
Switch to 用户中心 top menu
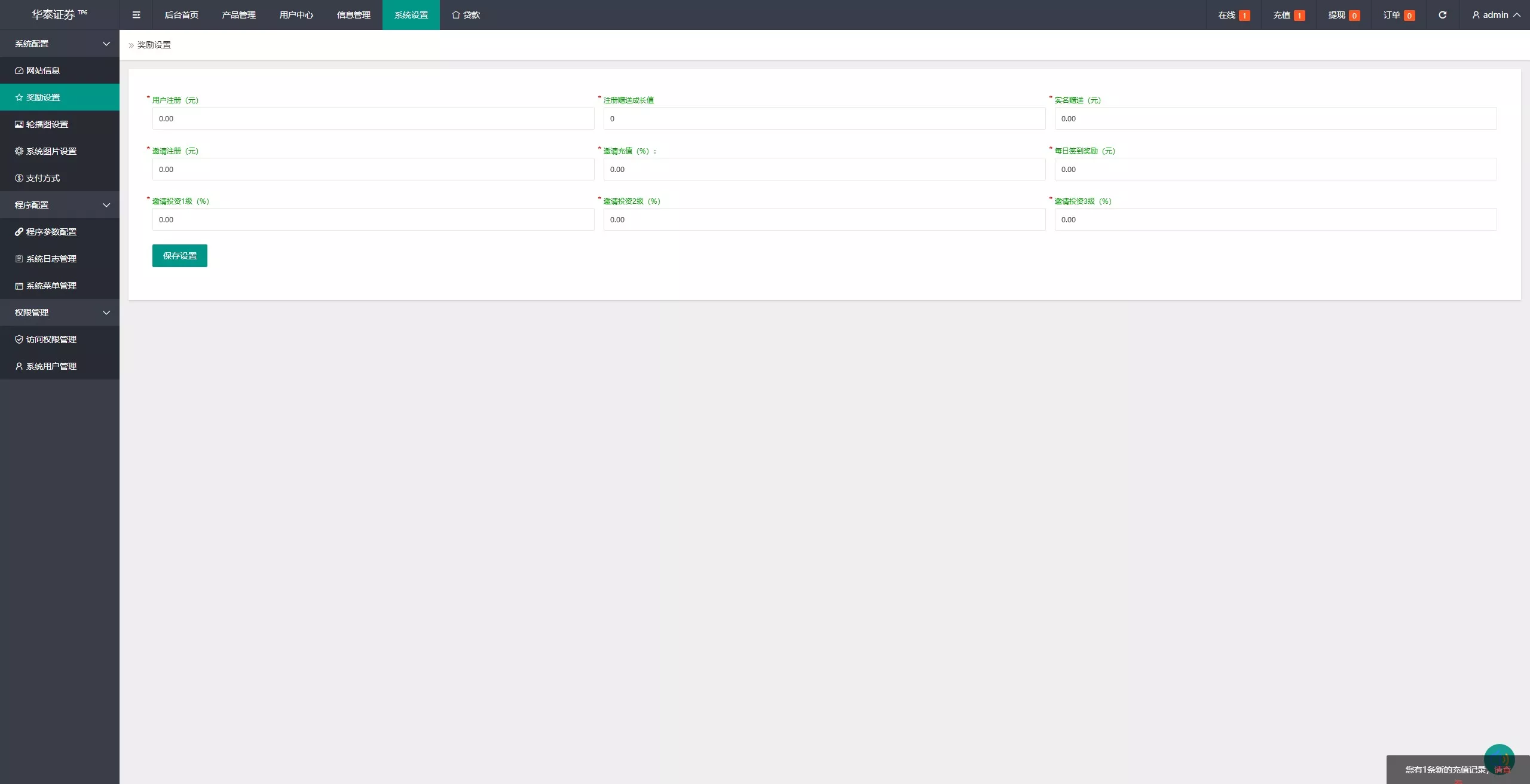[296, 15]
